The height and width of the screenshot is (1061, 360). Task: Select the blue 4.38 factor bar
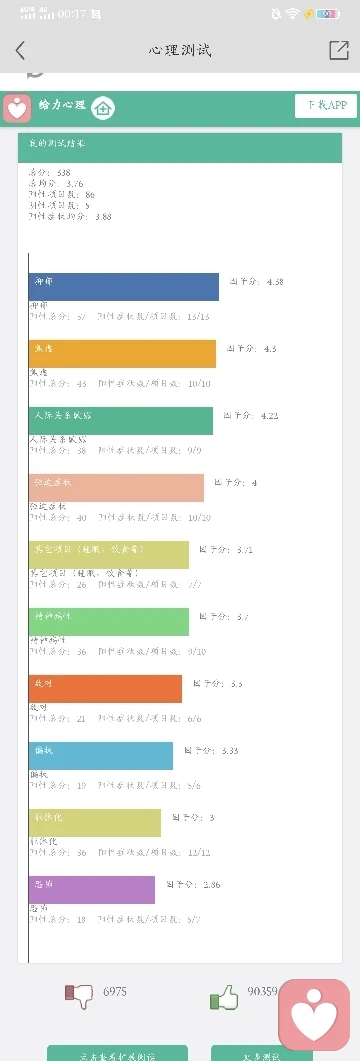(x=124, y=287)
